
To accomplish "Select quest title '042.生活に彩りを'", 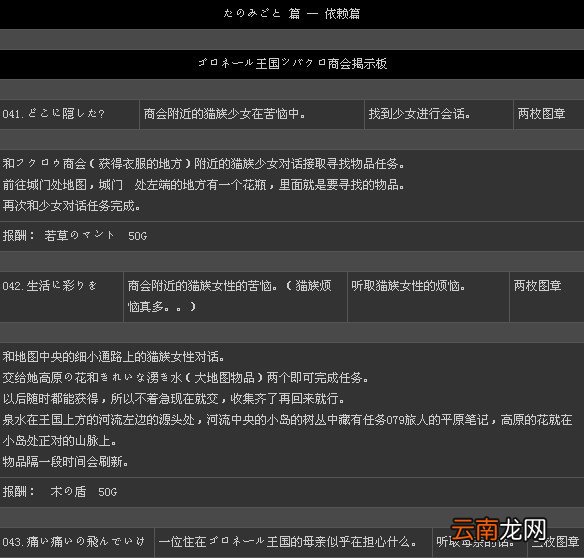I will click(50, 286).
